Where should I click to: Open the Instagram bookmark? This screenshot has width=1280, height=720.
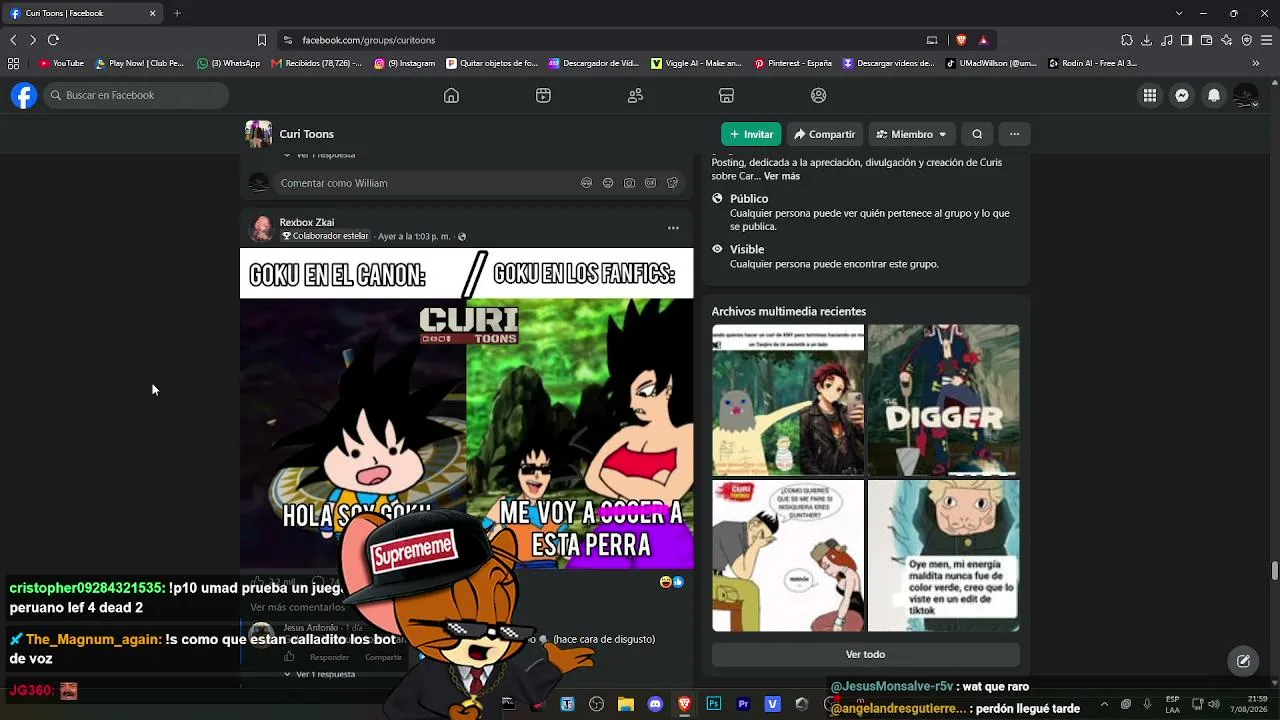pos(405,63)
